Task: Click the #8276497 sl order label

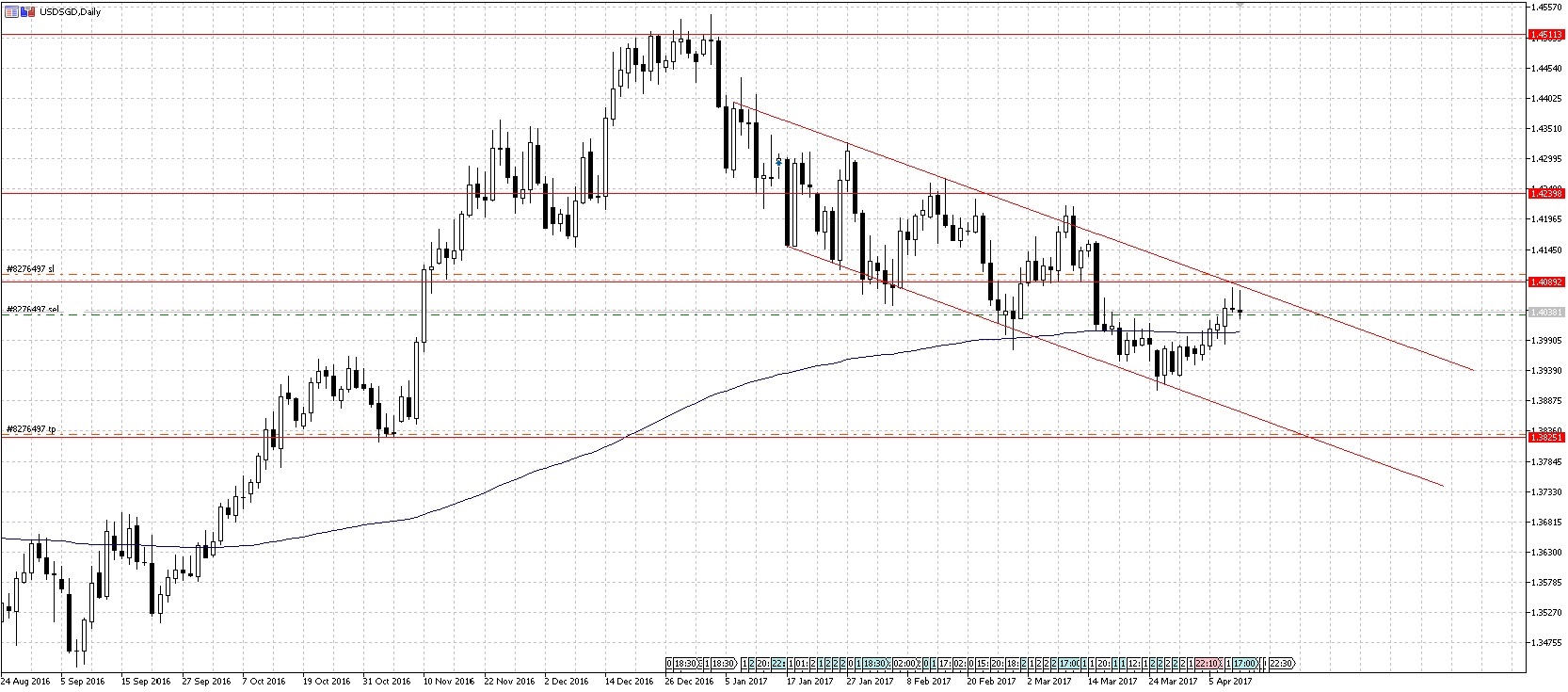Action: click(x=31, y=269)
